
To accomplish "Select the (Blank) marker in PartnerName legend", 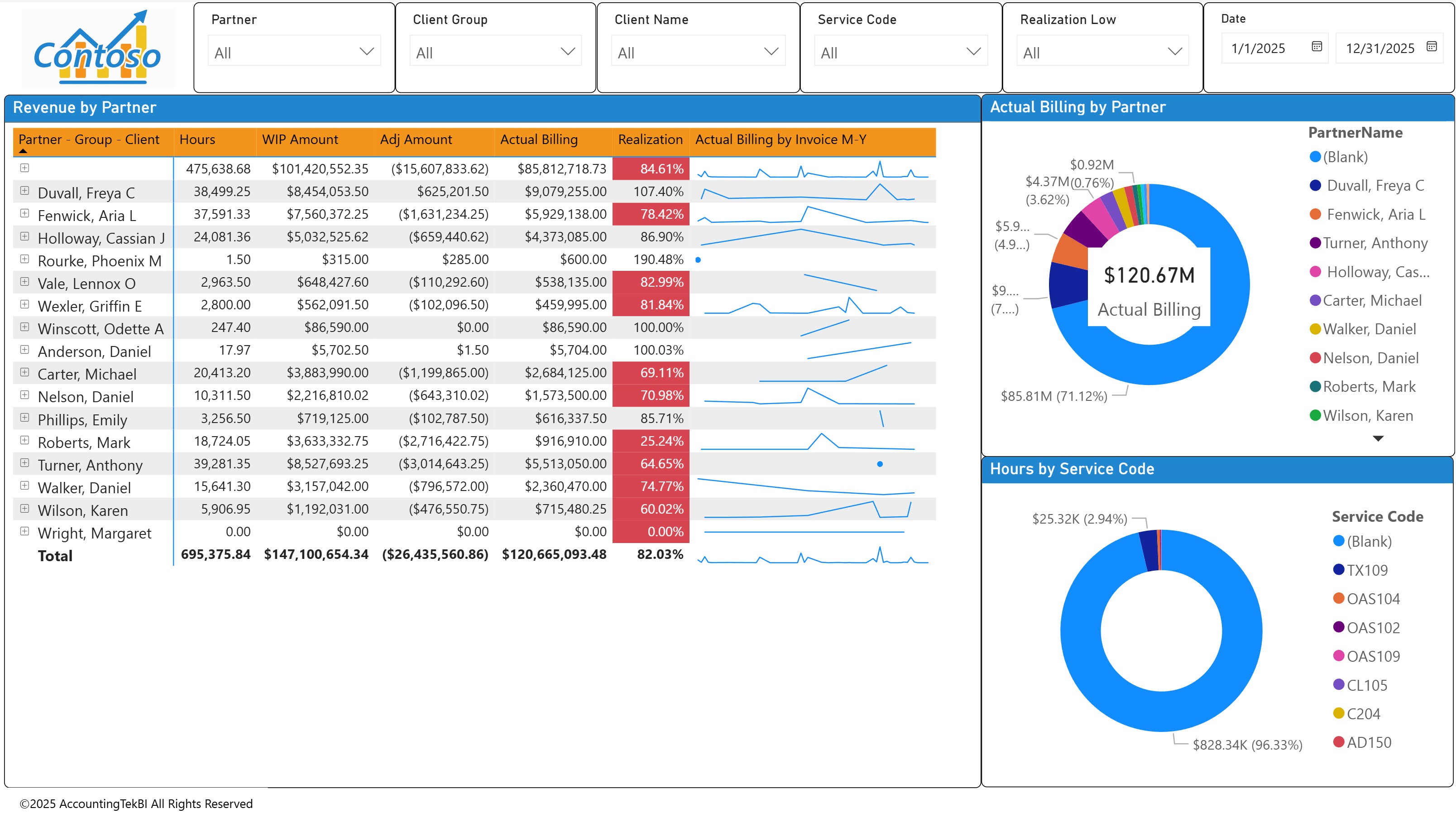I will coord(1314,157).
